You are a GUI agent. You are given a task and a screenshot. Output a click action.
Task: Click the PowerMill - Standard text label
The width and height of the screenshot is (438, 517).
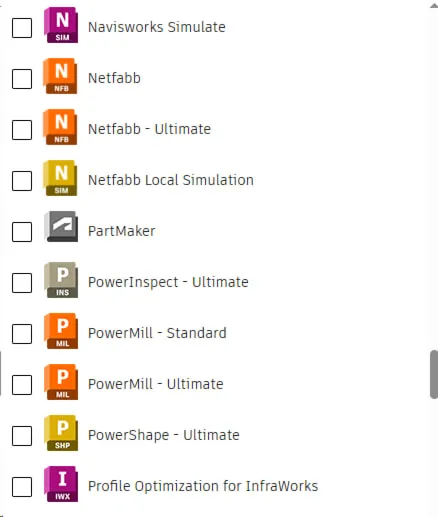[157, 333]
